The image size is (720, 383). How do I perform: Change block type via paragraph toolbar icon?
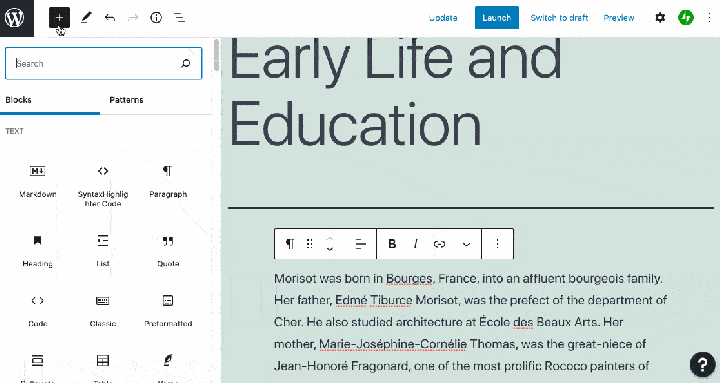[290, 244]
